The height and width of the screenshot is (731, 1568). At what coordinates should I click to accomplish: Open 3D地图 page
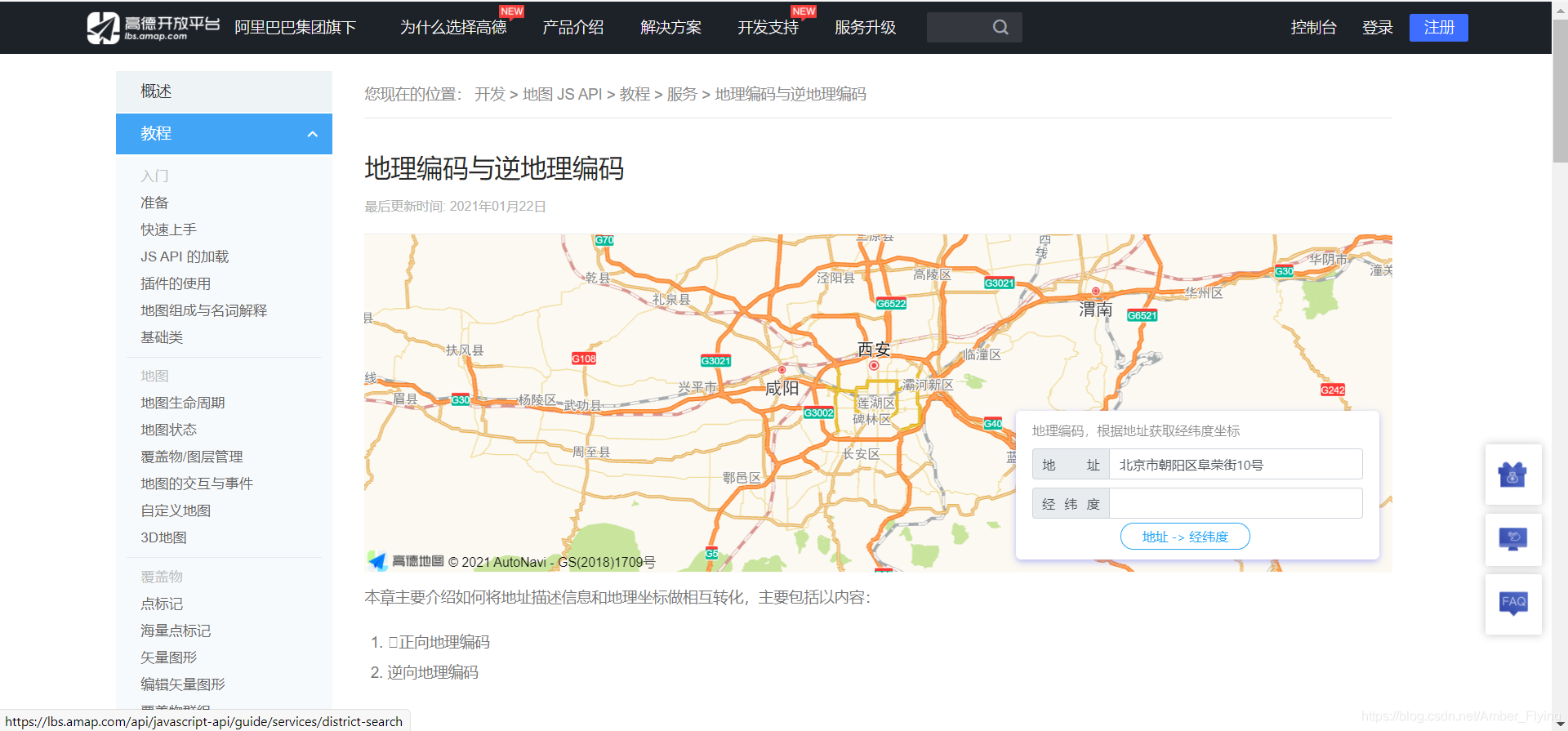click(163, 537)
